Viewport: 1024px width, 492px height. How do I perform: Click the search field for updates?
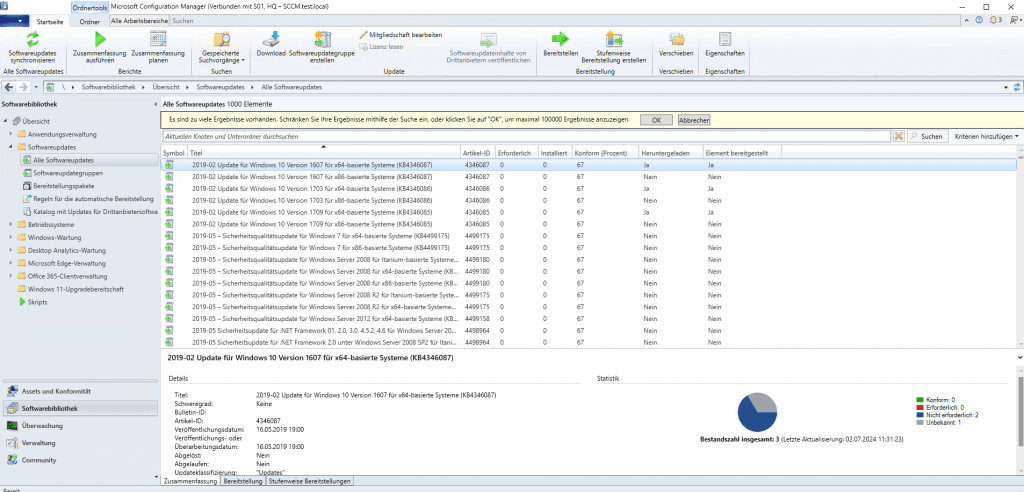(x=525, y=135)
